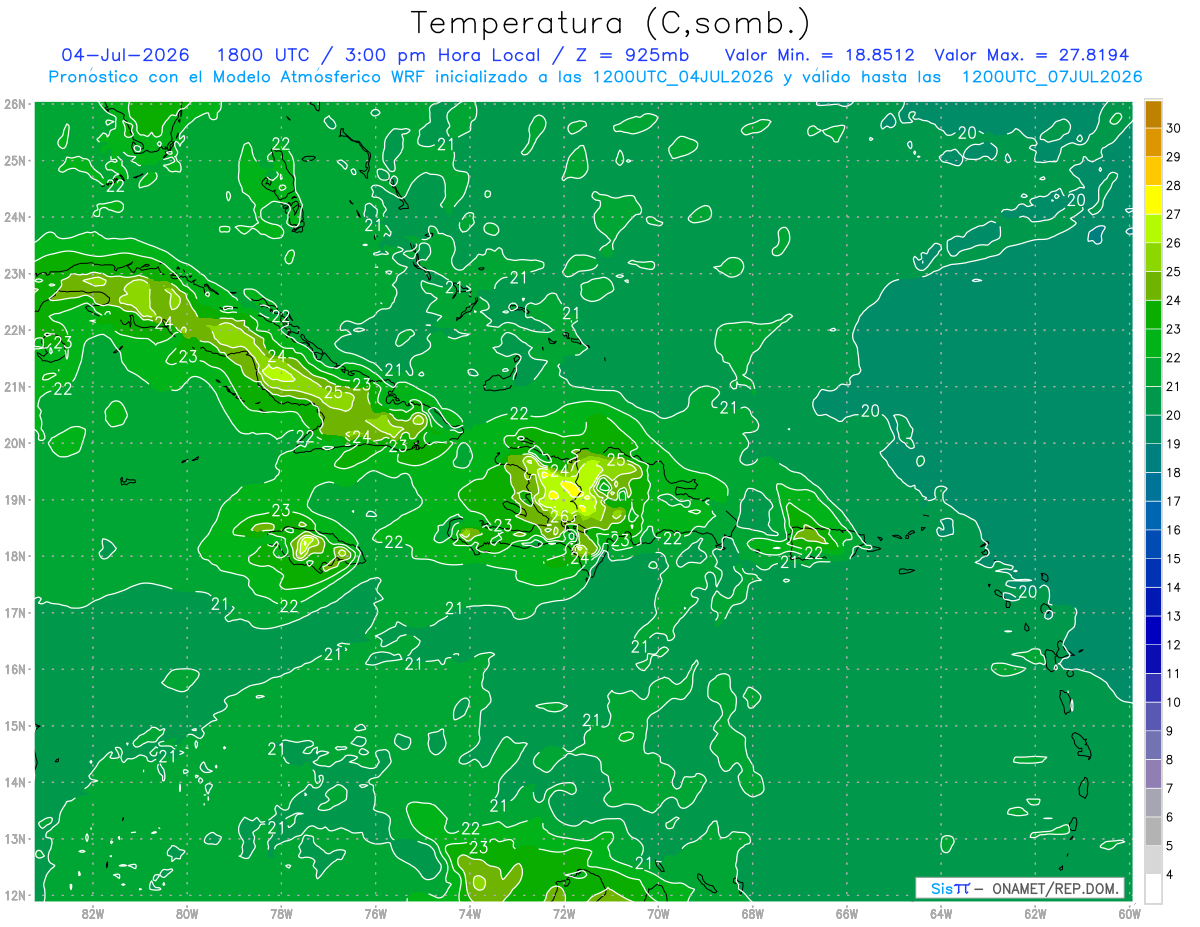Click the '80W' longitude axis label
Viewport: 1200px width, 927px height.
187,912
